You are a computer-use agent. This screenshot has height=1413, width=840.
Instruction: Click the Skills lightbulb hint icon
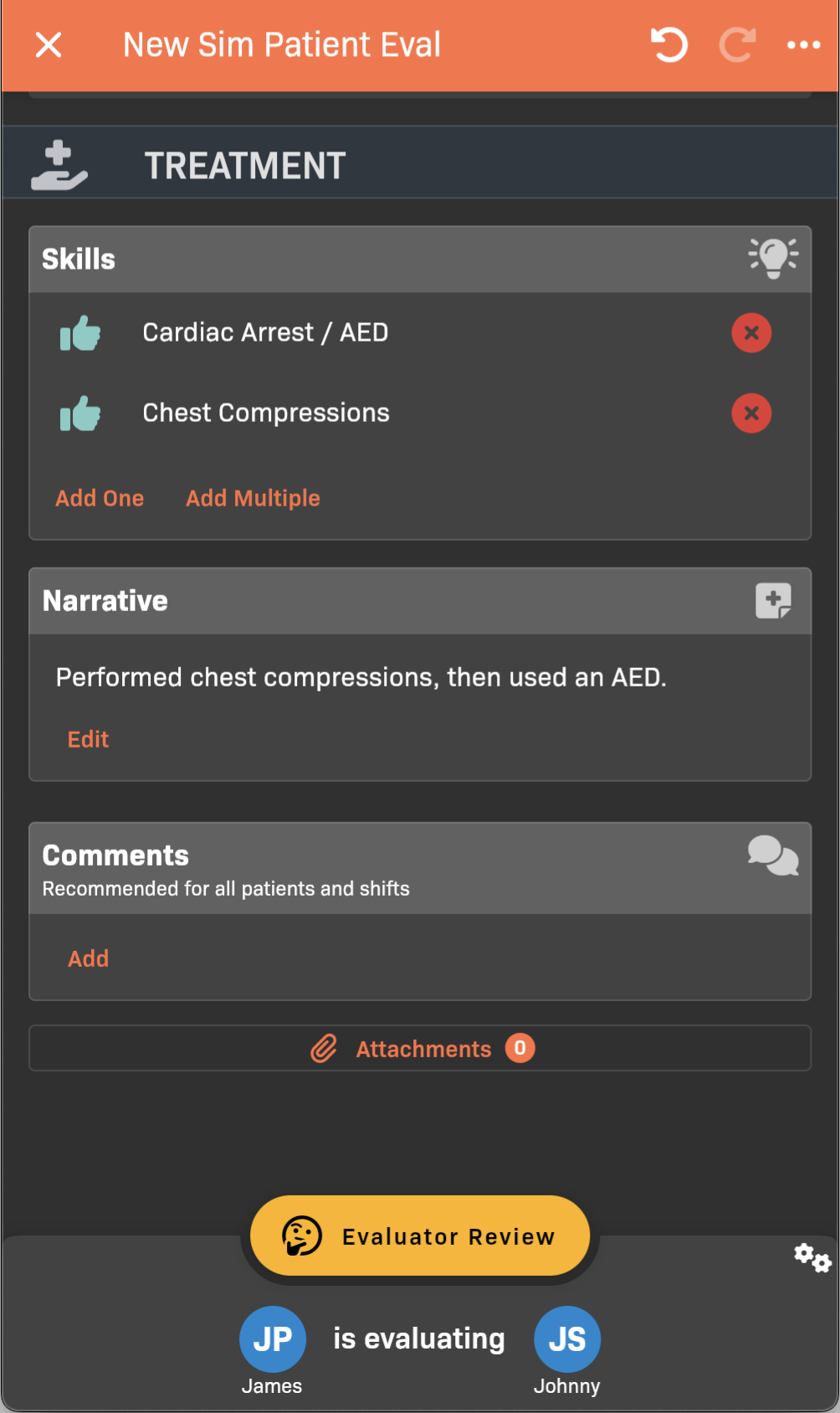coord(773,259)
